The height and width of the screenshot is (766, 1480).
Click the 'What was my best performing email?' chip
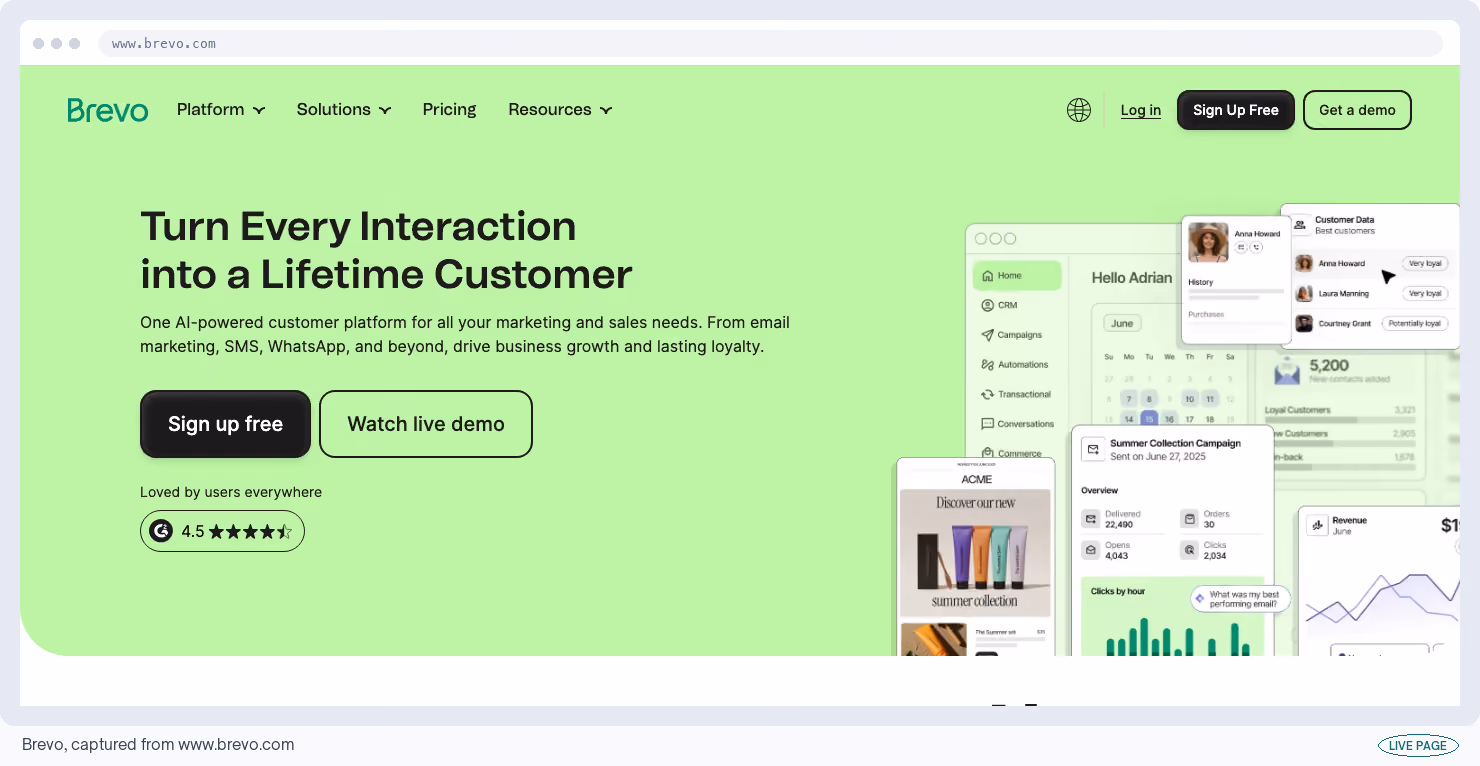[x=1241, y=599]
